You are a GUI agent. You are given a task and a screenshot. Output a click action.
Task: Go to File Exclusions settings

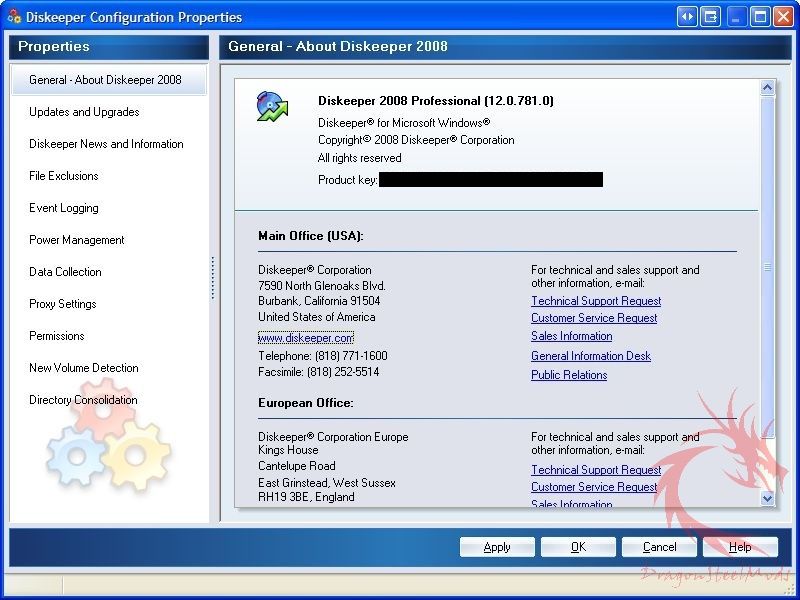coord(64,176)
